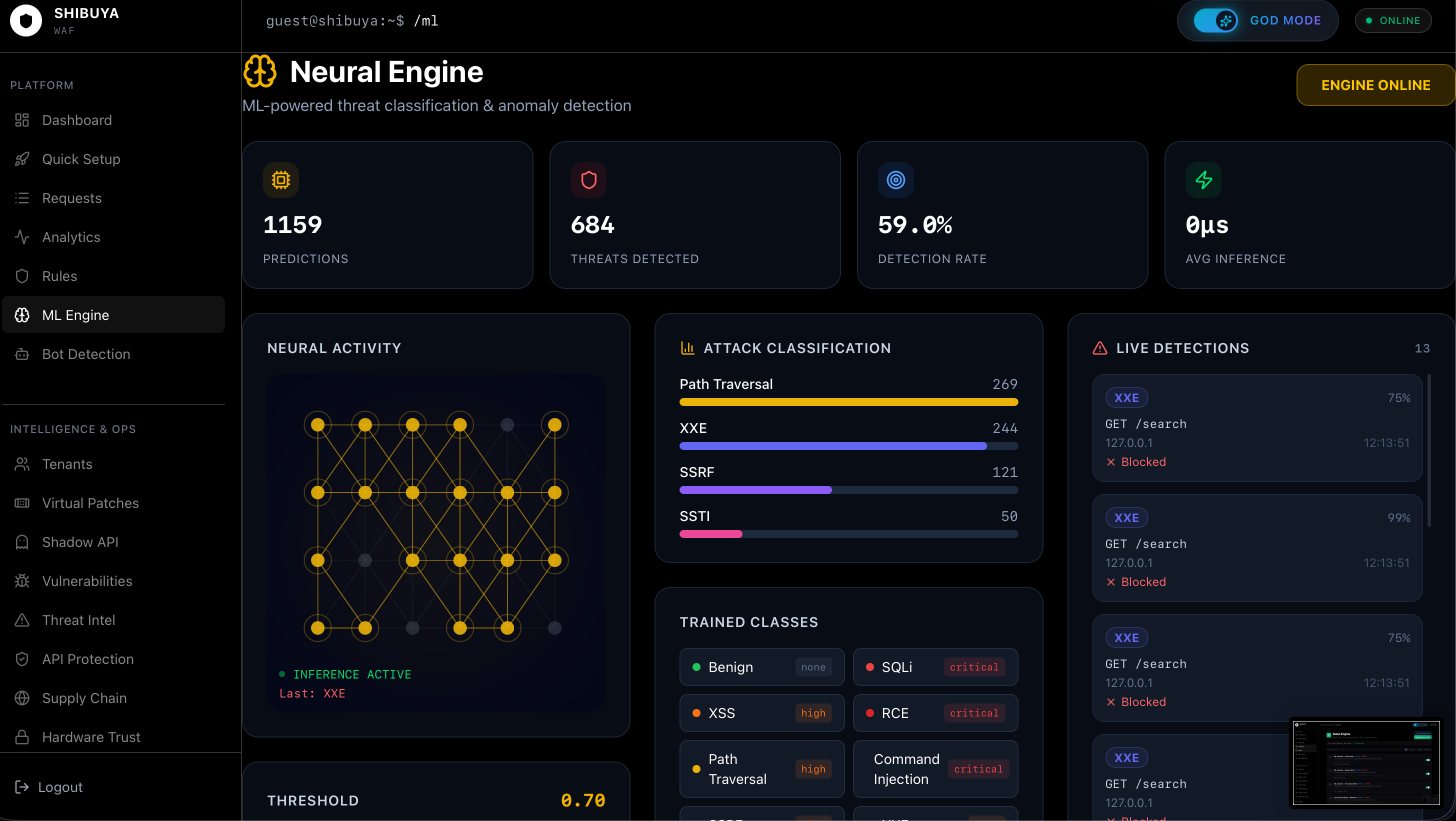Navigate to Bot Detection page
This screenshot has height=821, width=1456.
(x=86, y=353)
